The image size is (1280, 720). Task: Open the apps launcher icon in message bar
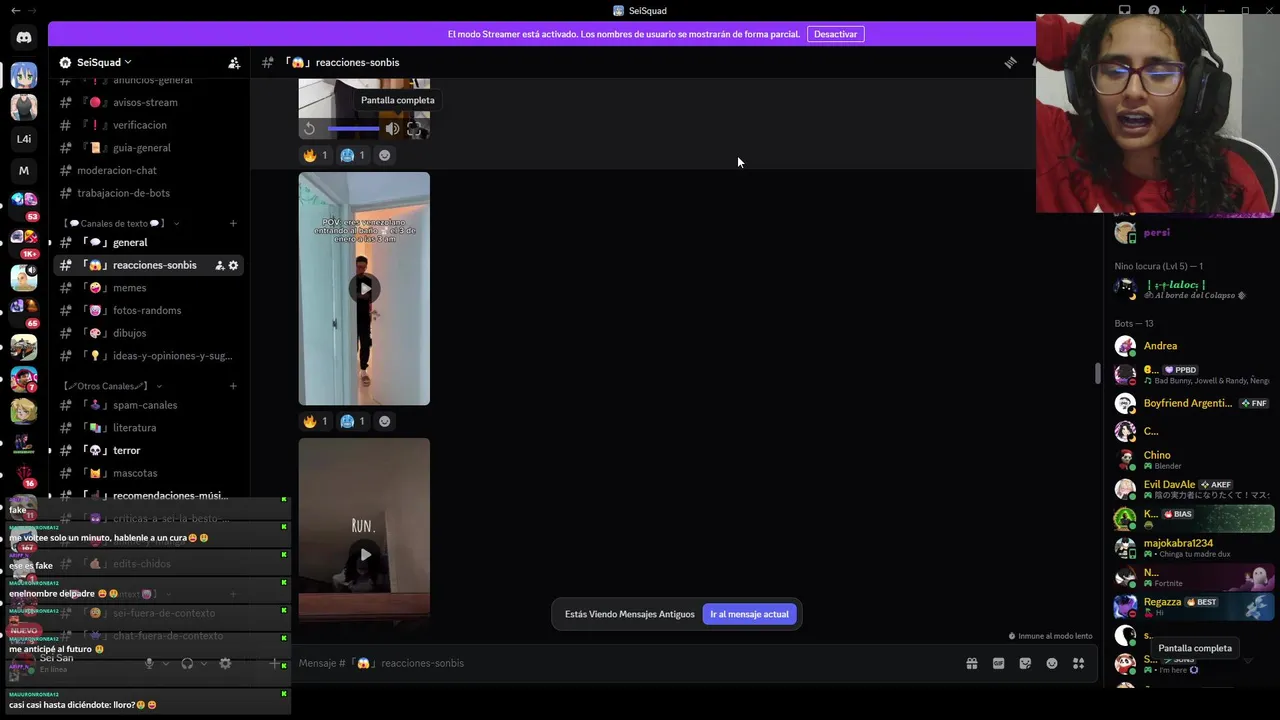click(x=1078, y=663)
